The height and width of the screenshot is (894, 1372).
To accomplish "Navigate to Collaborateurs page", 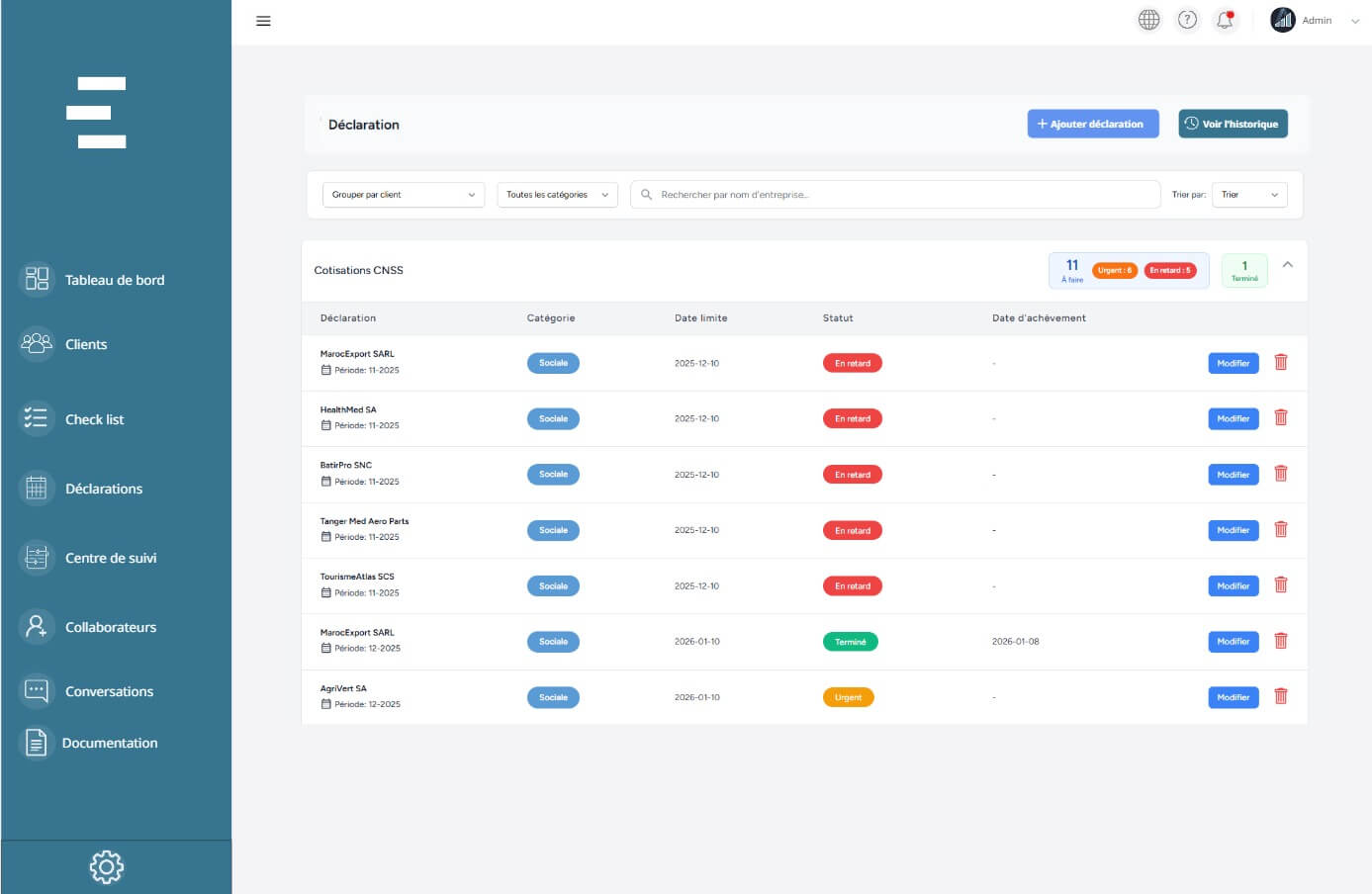I will (x=110, y=627).
